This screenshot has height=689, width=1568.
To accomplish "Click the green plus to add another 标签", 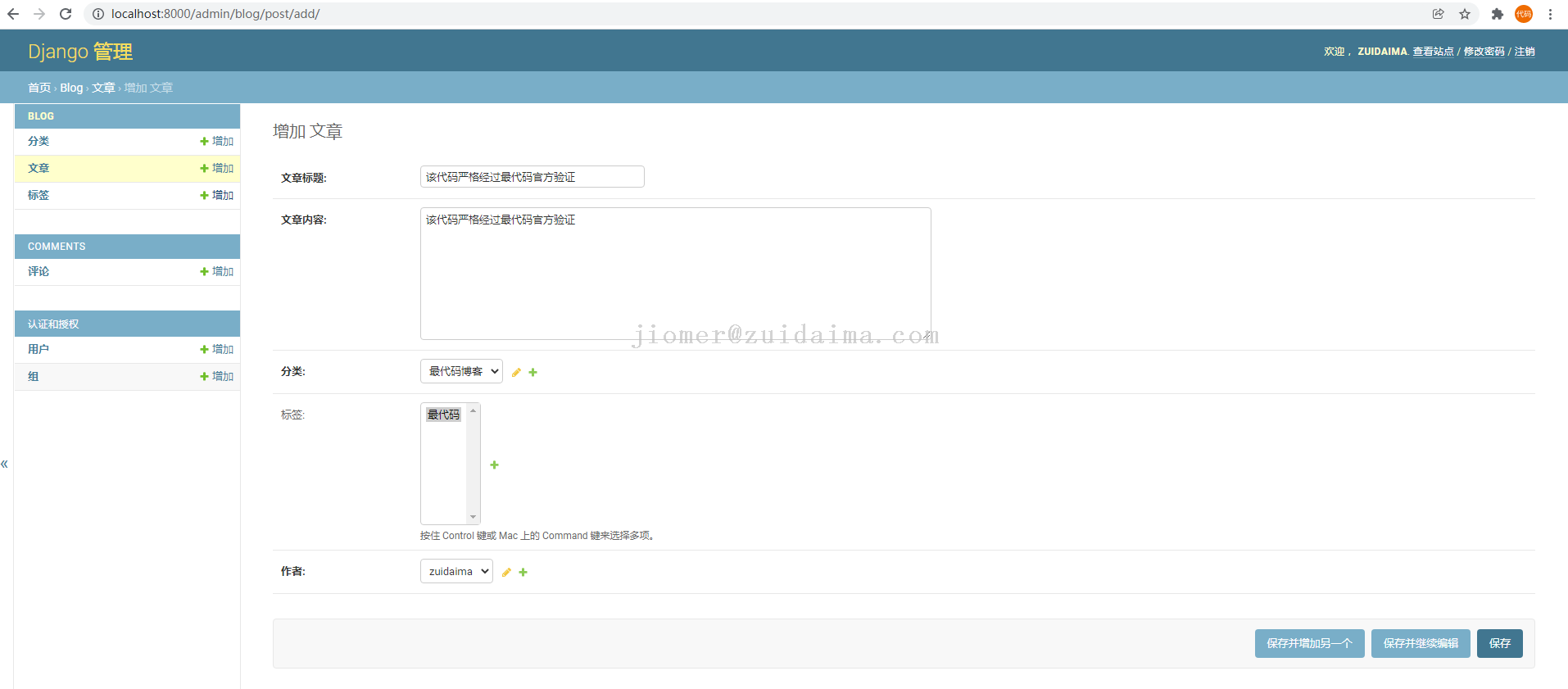I will pos(494,465).
